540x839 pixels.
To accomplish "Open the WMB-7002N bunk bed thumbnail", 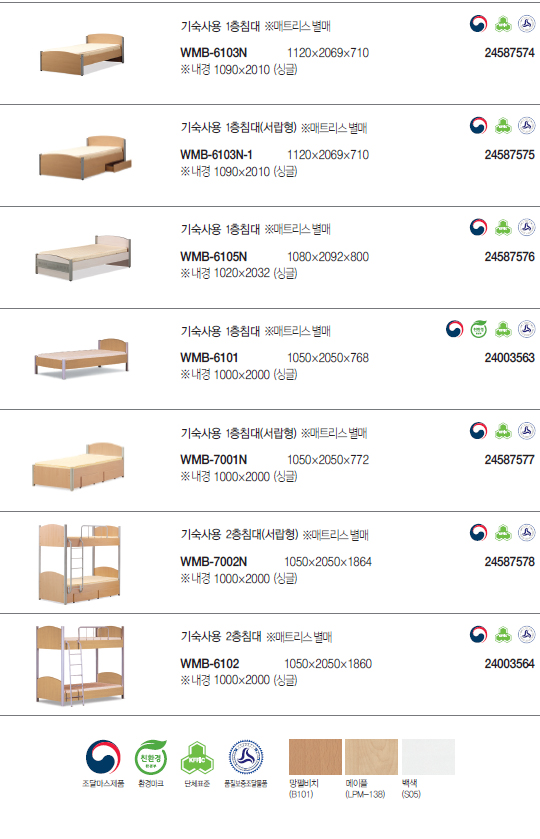I will tap(80, 563).
